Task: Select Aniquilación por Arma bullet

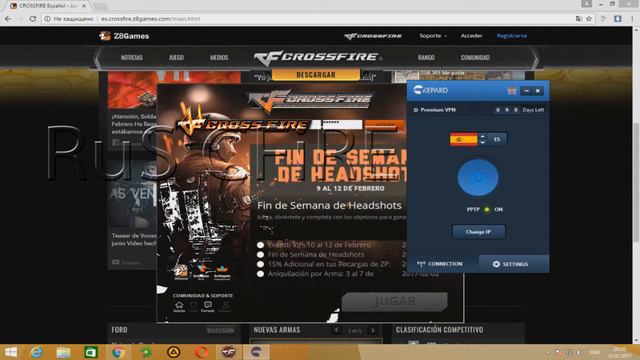Action: [x=260, y=274]
